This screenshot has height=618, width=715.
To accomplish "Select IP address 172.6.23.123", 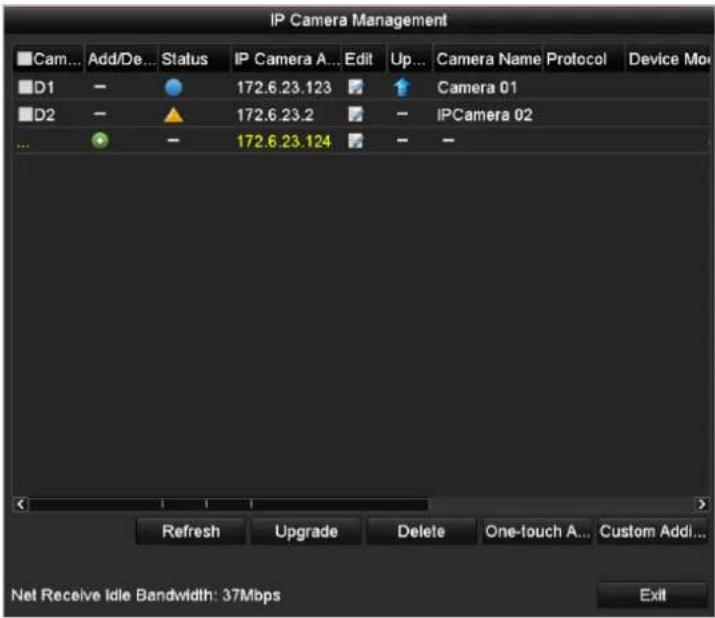I will 284,88.
